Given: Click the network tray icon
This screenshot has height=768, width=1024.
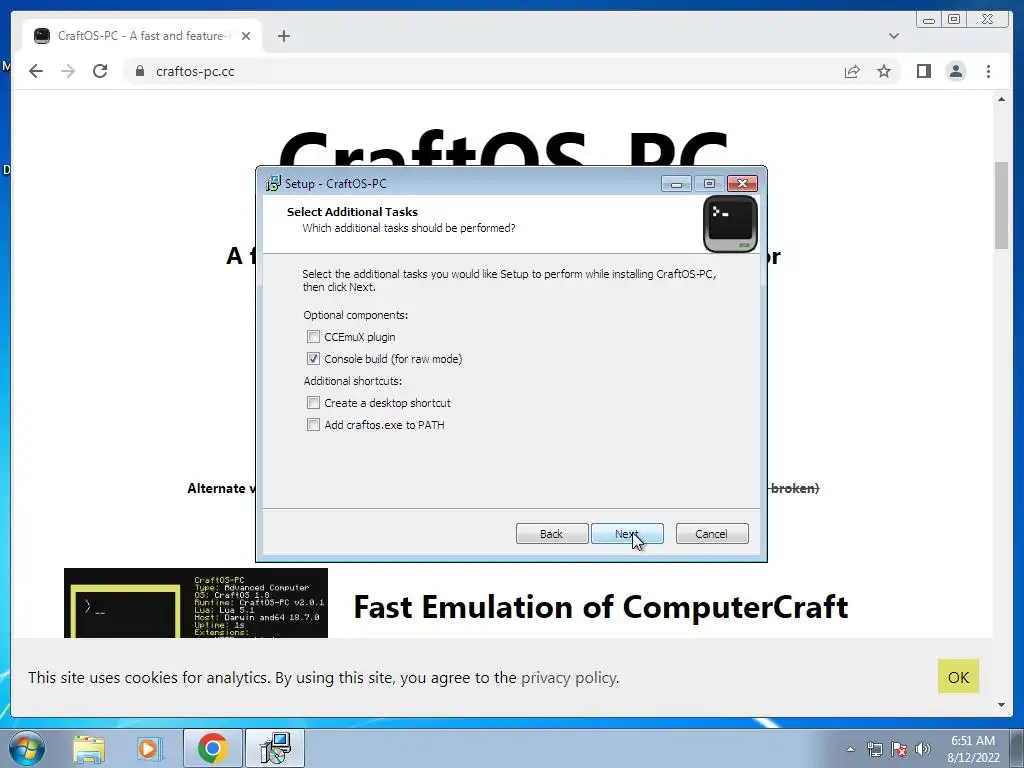Looking at the screenshot, I should coord(874,749).
